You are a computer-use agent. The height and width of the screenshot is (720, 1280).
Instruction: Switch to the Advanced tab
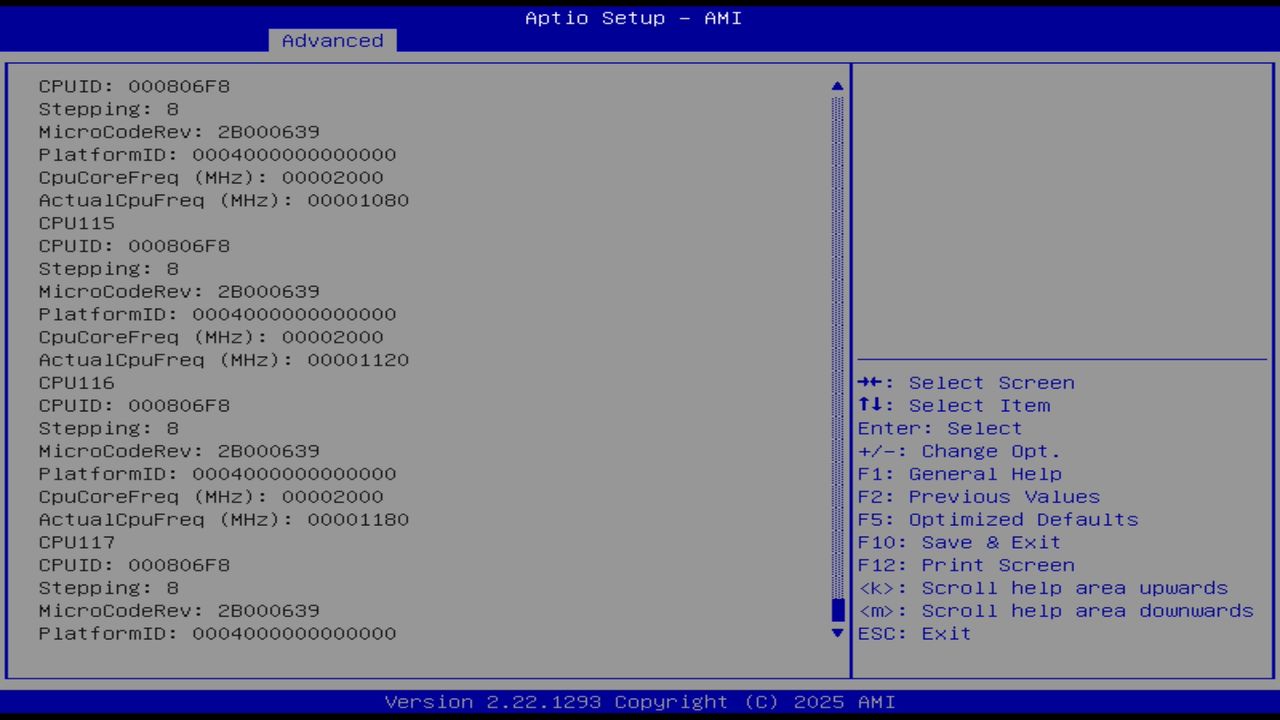point(331,40)
